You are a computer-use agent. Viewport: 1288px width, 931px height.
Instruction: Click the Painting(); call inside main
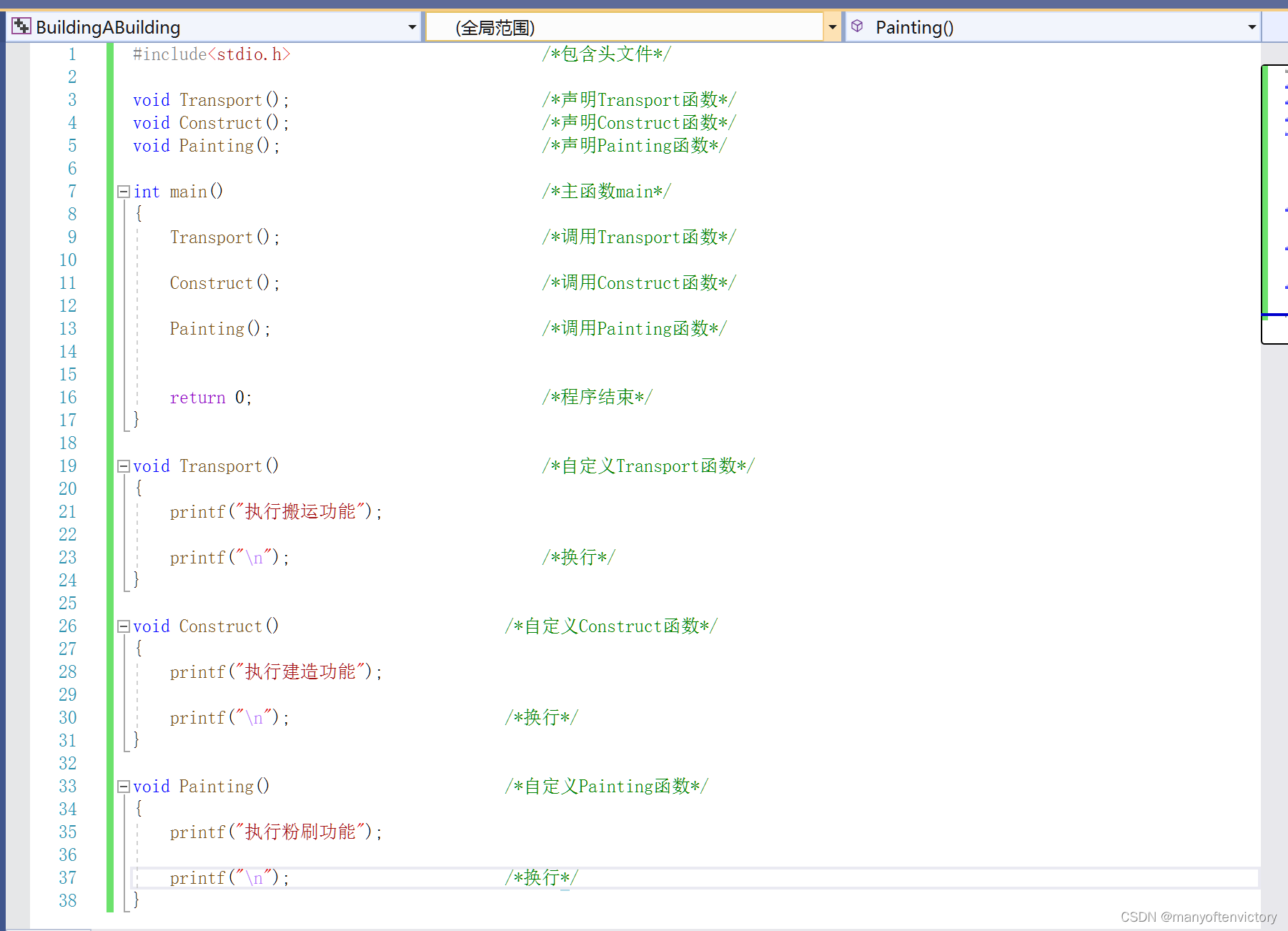coord(220,329)
